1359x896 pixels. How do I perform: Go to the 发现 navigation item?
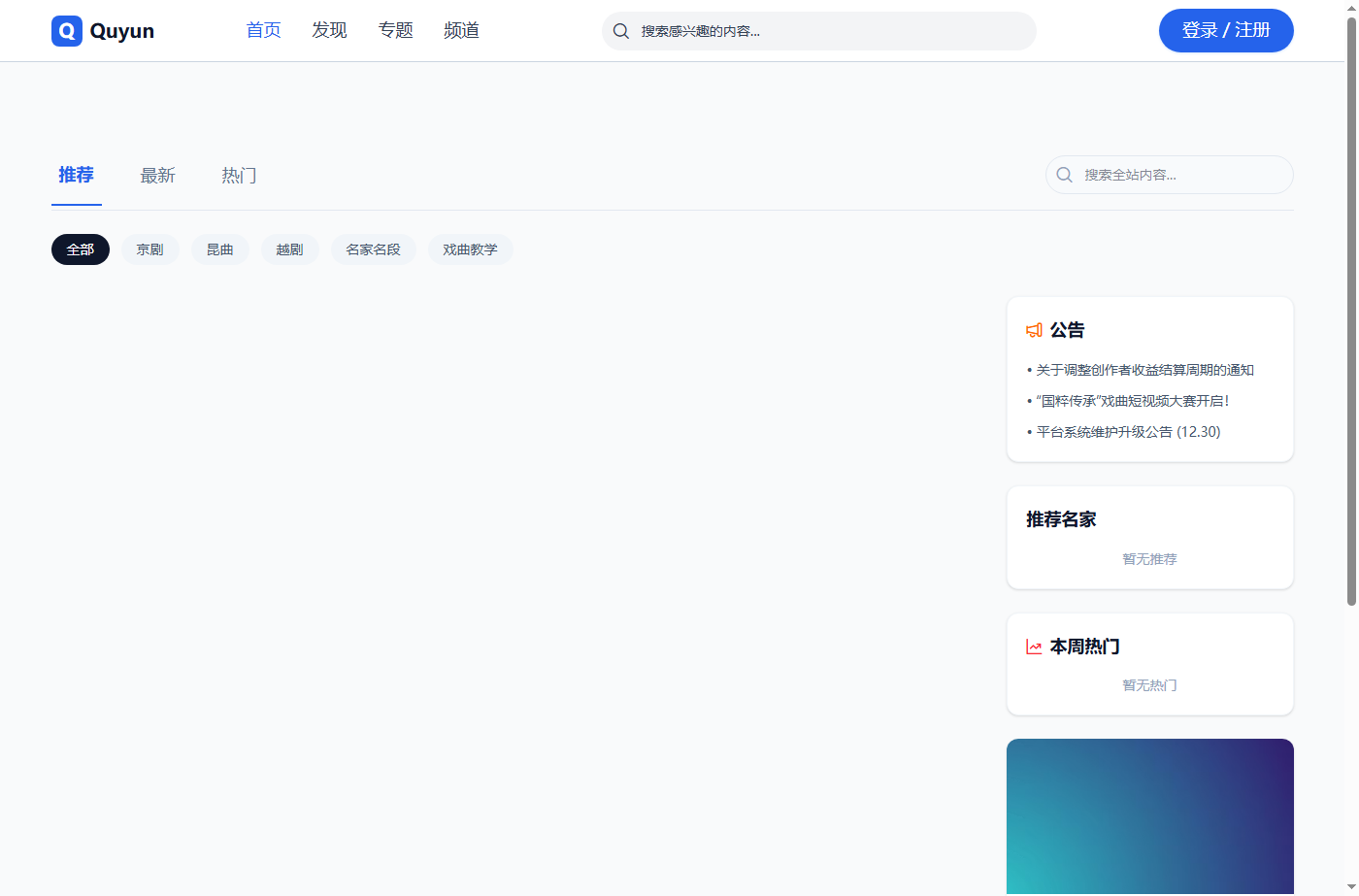click(329, 30)
